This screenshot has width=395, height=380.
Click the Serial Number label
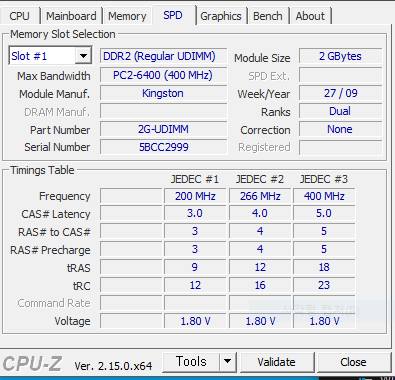tap(57, 147)
